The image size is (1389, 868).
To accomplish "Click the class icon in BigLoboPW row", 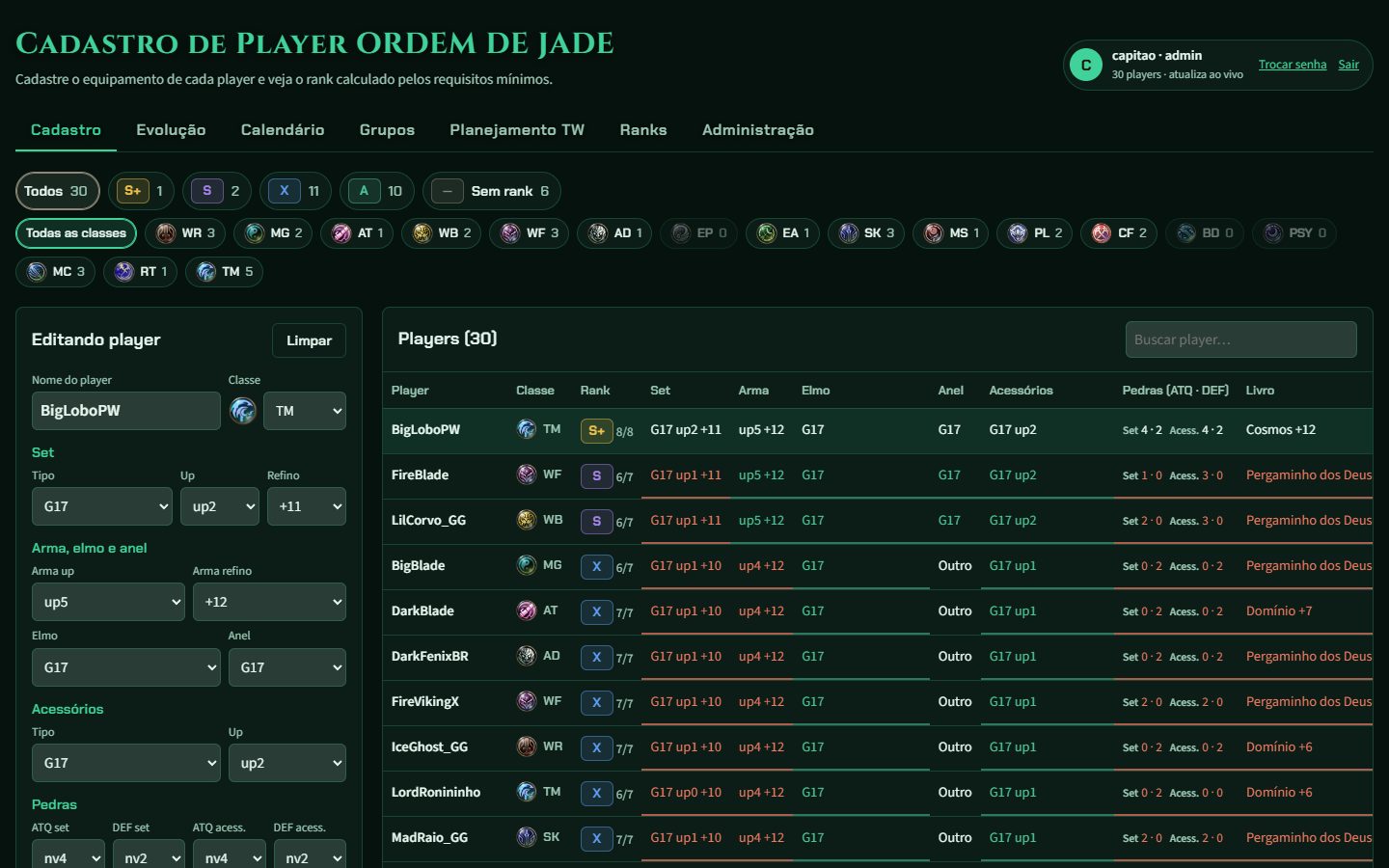I will (x=527, y=429).
